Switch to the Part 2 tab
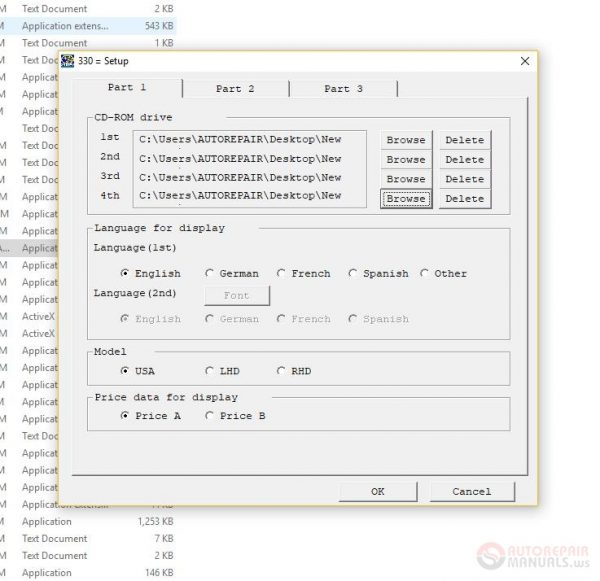 (x=235, y=89)
